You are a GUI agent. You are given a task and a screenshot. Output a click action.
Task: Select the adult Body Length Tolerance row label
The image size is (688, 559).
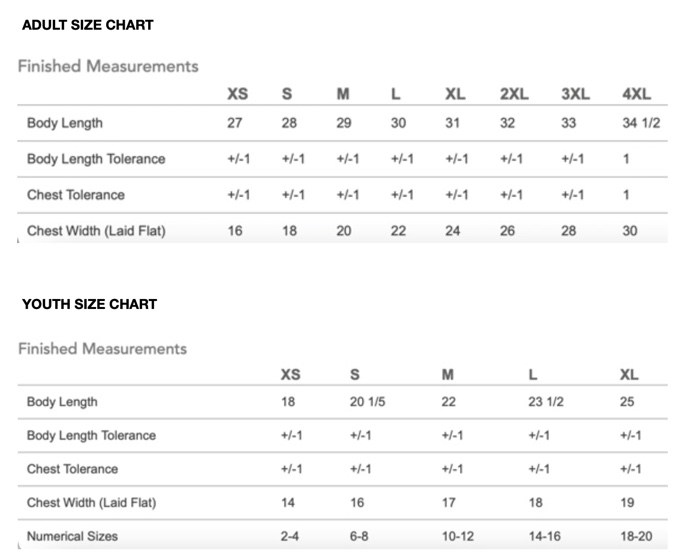[96, 159]
